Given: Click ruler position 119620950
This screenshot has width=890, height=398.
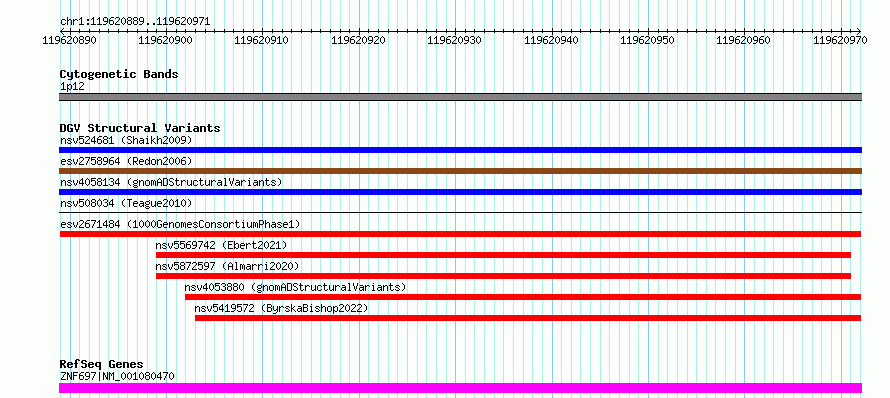Looking at the screenshot, I should click(x=648, y=41).
